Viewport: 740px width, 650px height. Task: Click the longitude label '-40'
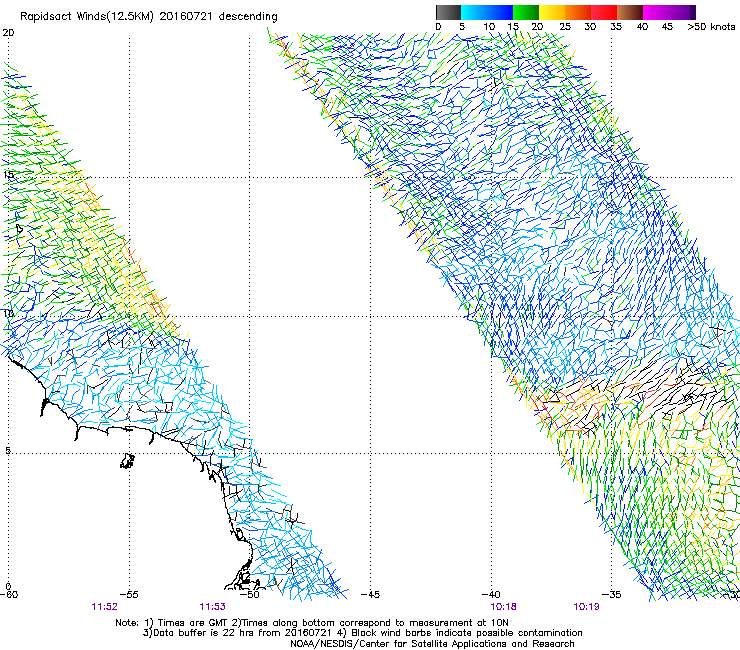click(491, 594)
